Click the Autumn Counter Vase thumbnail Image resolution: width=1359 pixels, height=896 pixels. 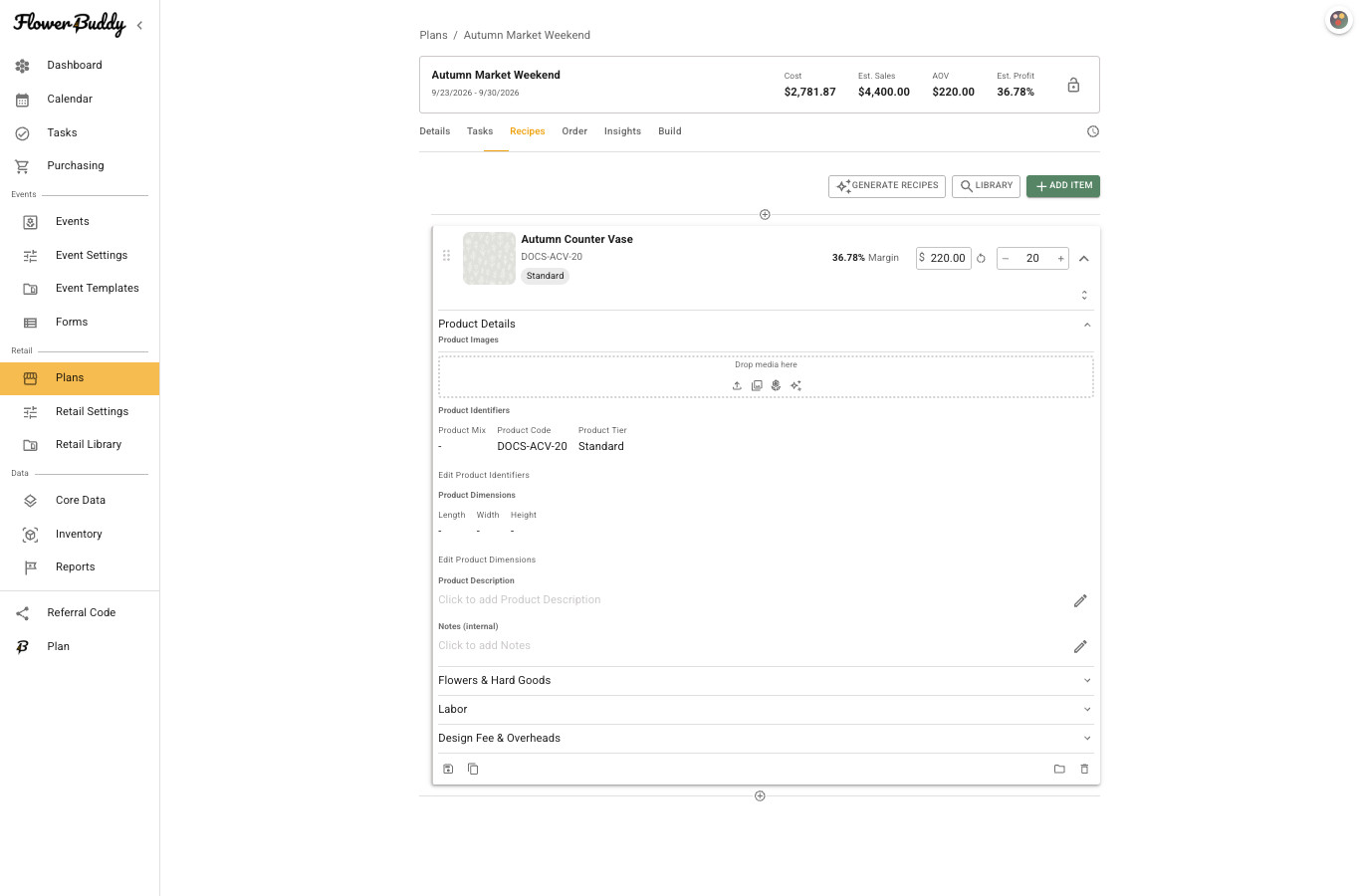[x=489, y=259]
